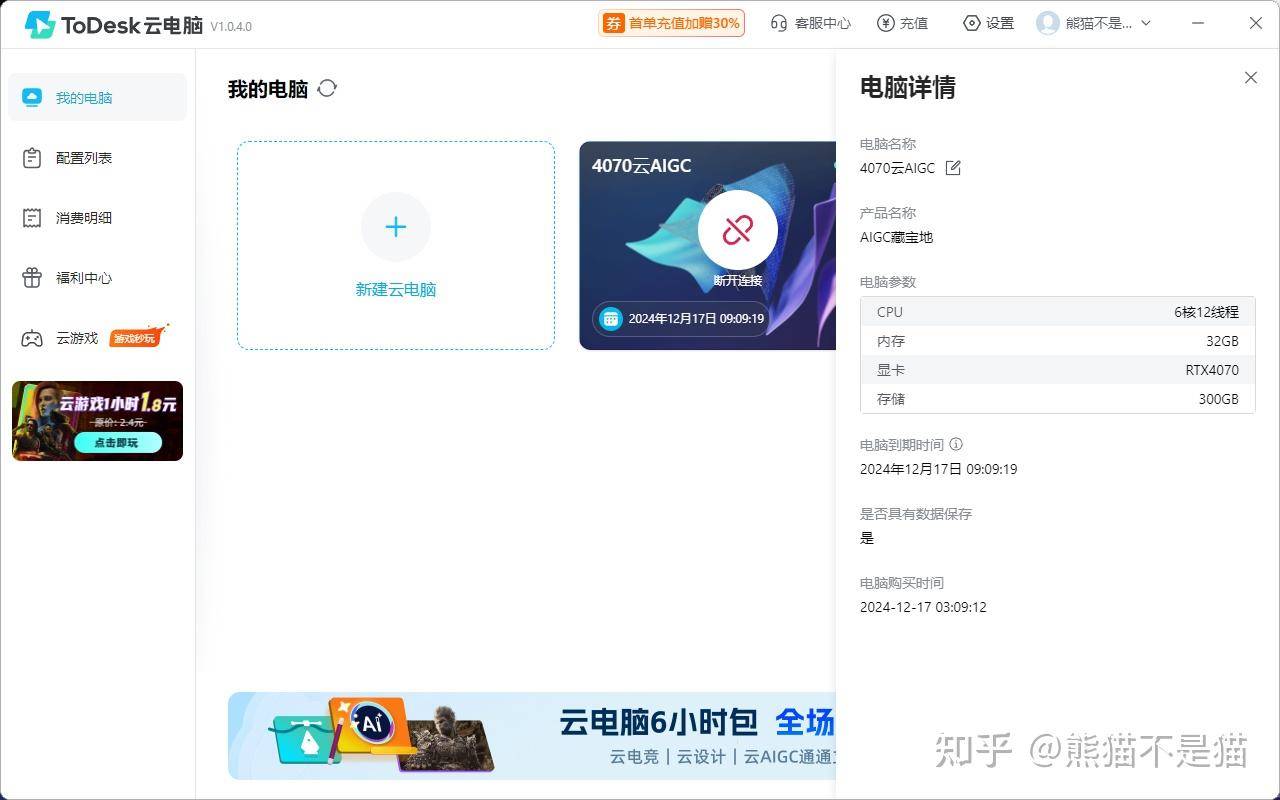
Task: Open the 云游戏1小时1.8元 promo banner
Action: coord(97,421)
